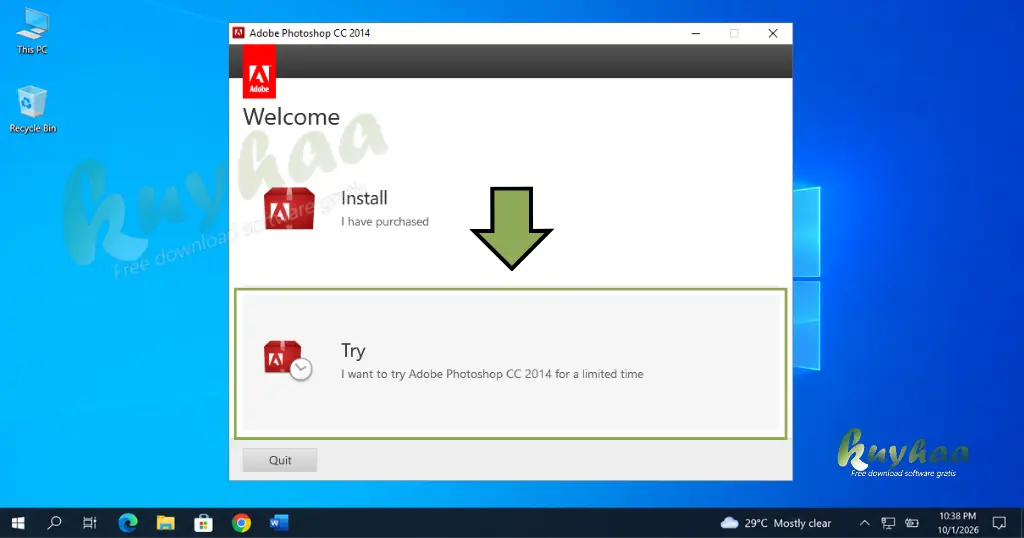1024x538 pixels.
Task: Open Microsoft Word from the taskbar
Action: (x=279, y=523)
